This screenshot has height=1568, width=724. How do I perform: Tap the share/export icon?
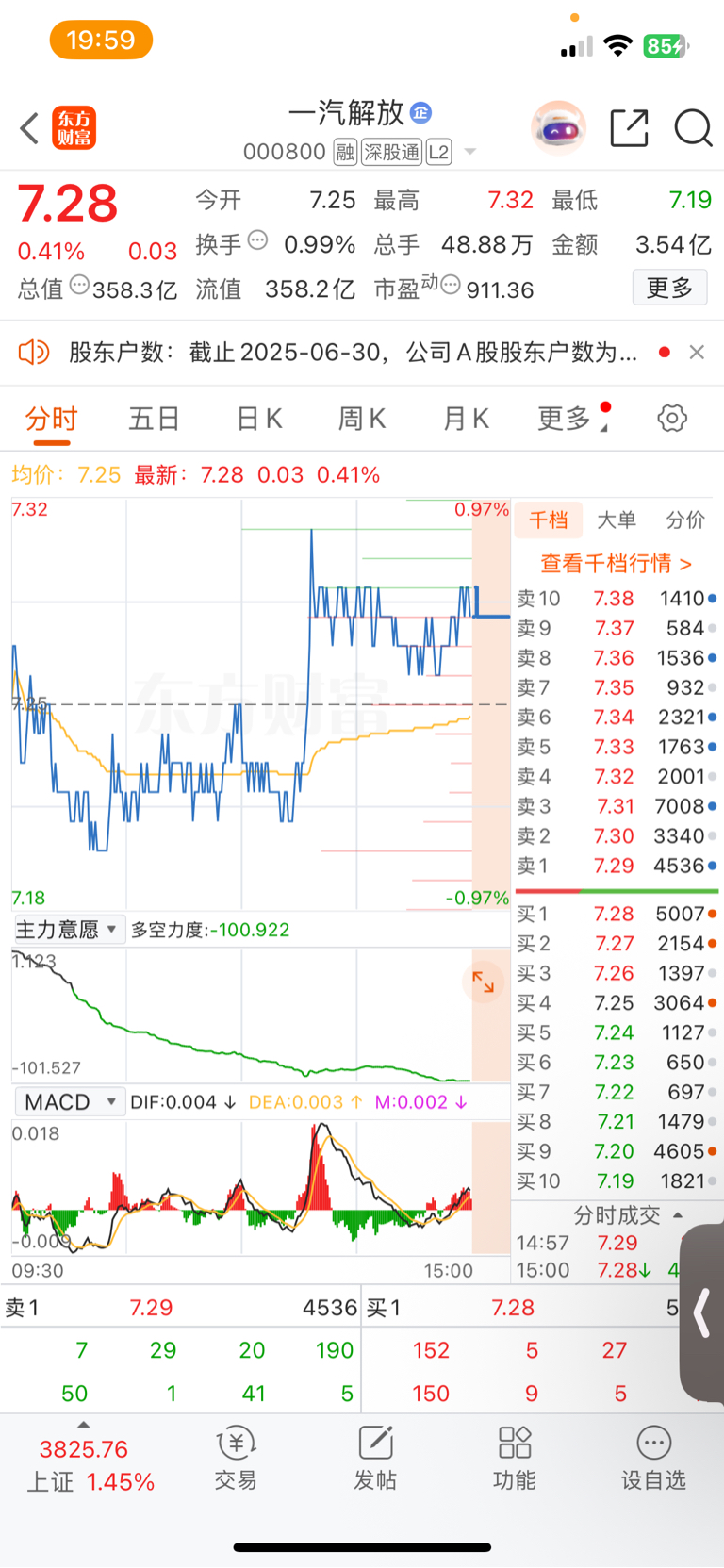coord(629,128)
